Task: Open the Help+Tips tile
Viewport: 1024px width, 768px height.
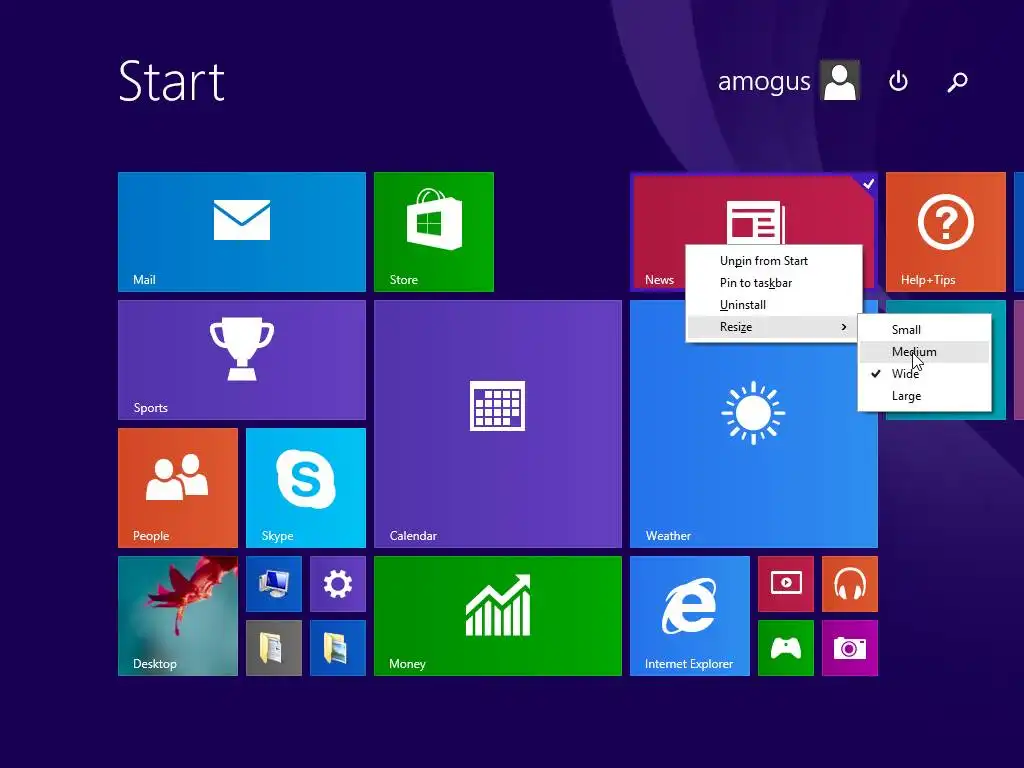Action: [946, 232]
